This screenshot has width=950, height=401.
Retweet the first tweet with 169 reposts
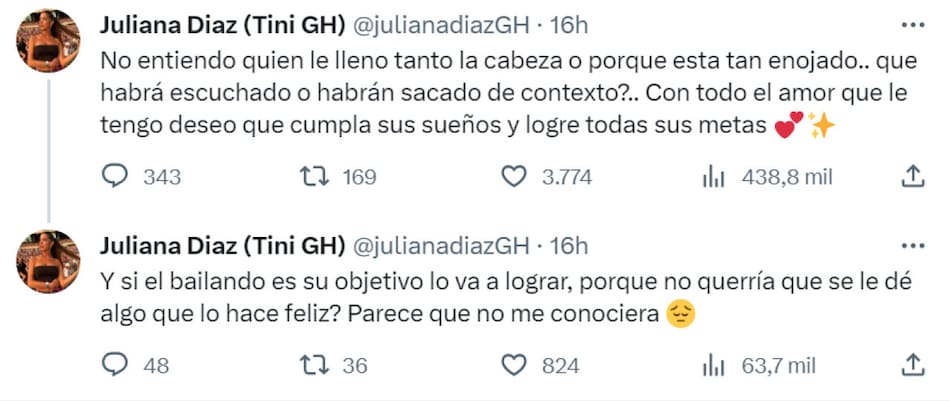(314, 177)
